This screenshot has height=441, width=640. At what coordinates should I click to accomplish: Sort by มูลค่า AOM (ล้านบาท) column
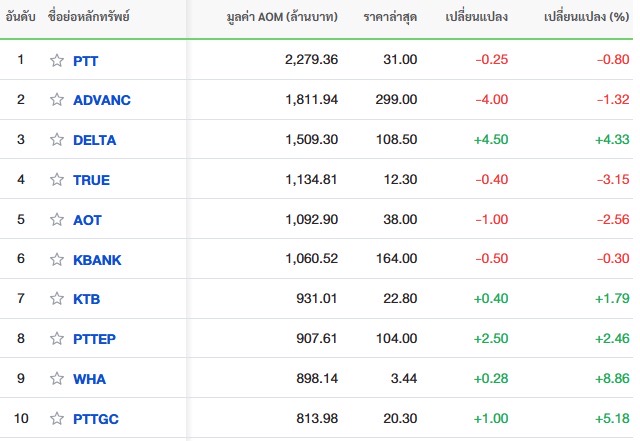tap(282, 17)
